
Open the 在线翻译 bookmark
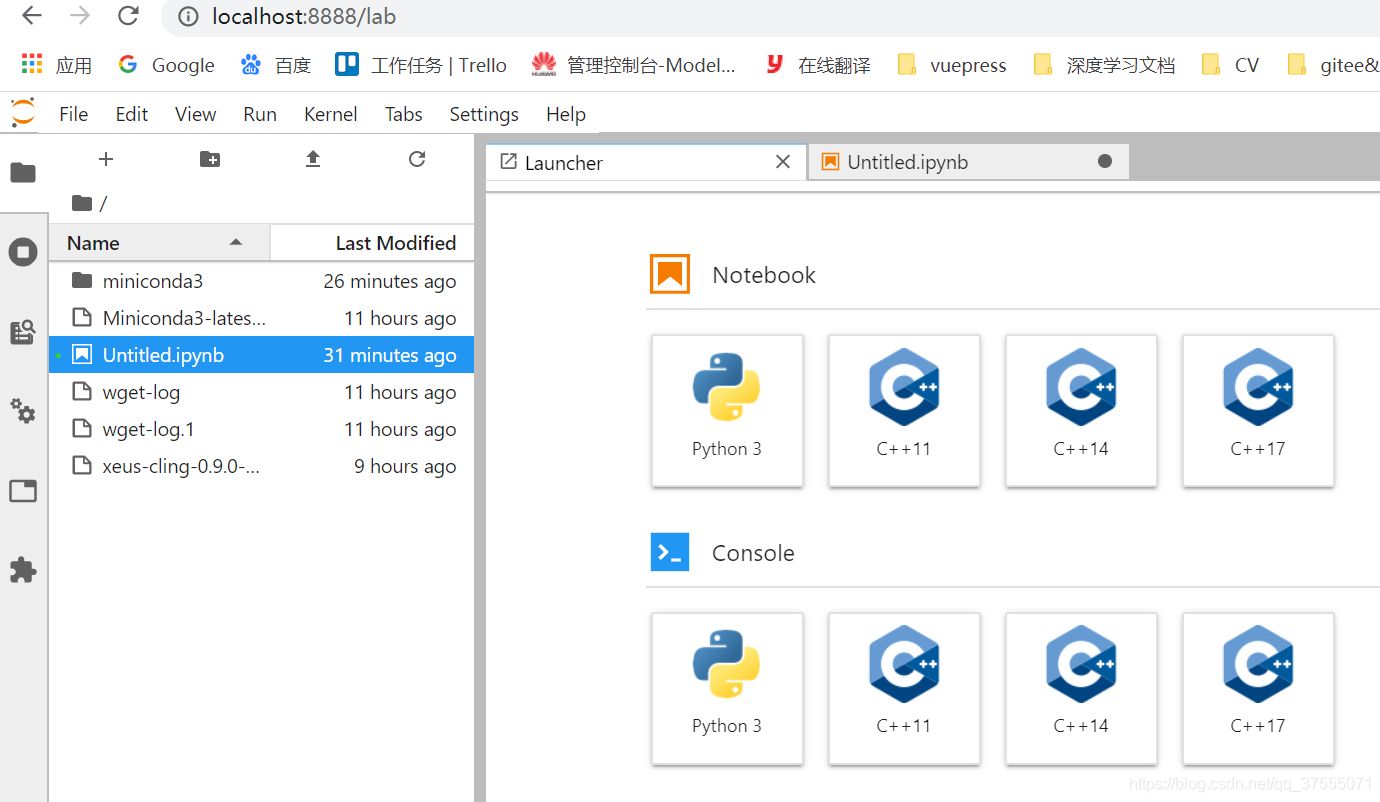(x=817, y=65)
